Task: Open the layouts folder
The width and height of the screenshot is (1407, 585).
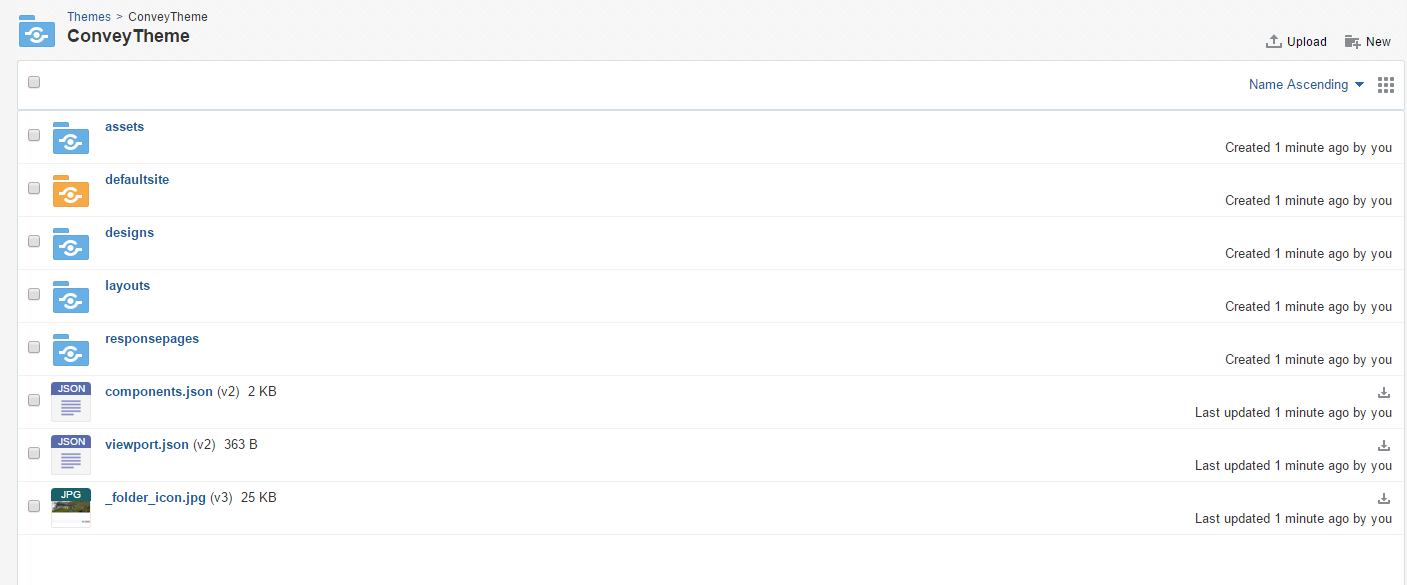Action: pos(127,285)
